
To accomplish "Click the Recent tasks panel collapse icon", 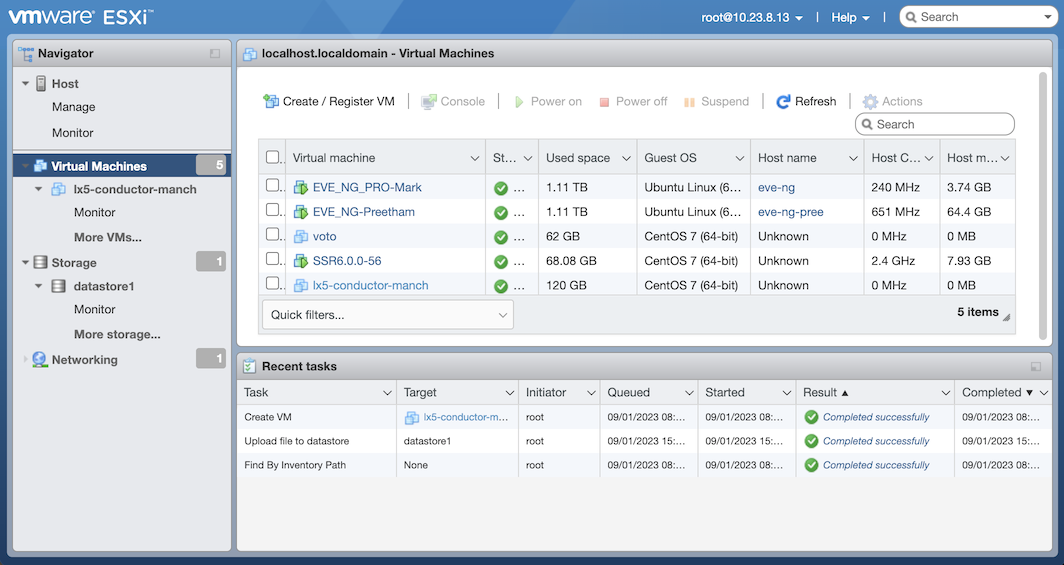I will tap(1036, 367).
